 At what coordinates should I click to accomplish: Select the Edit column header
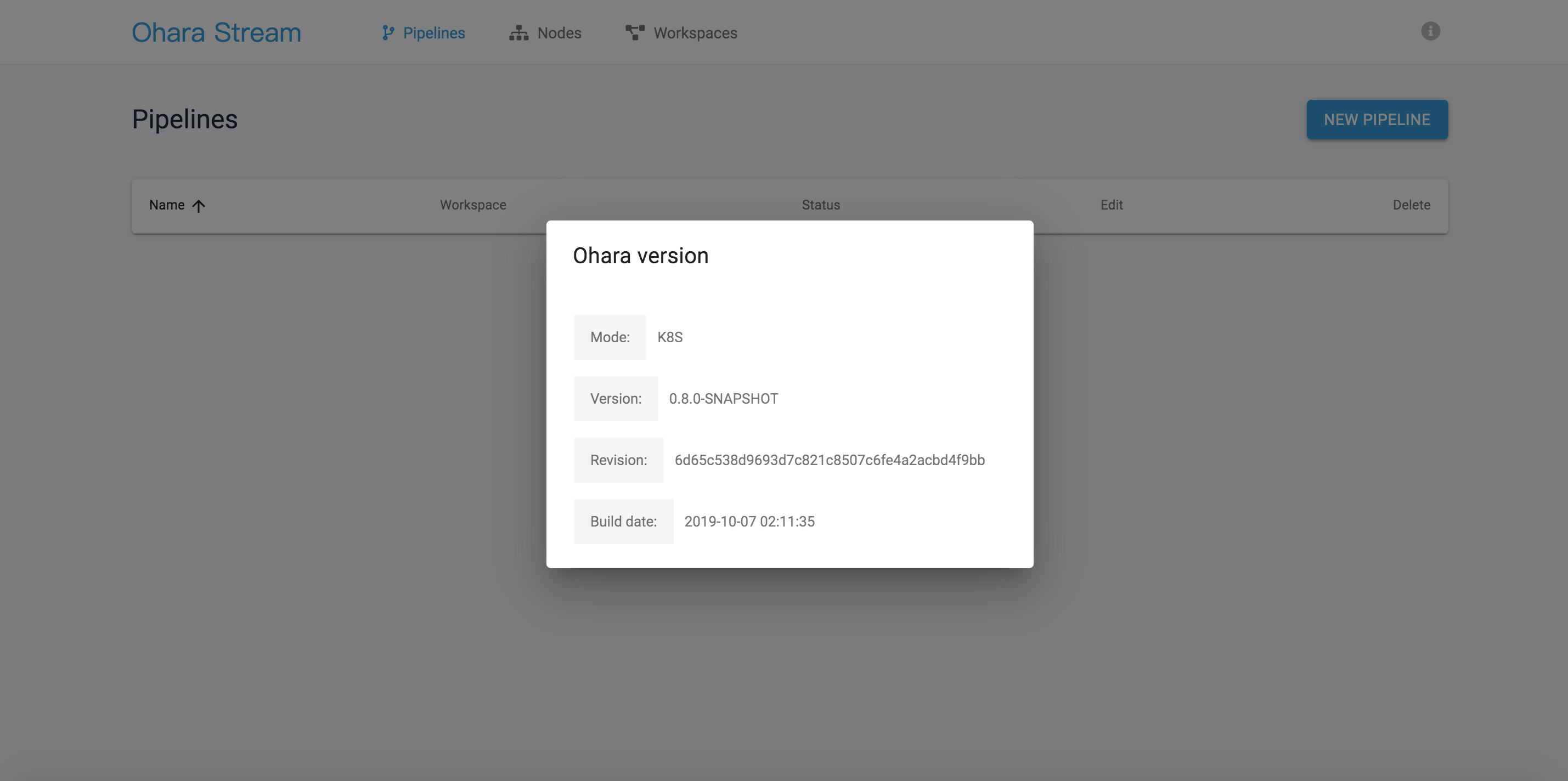click(1112, 205)
